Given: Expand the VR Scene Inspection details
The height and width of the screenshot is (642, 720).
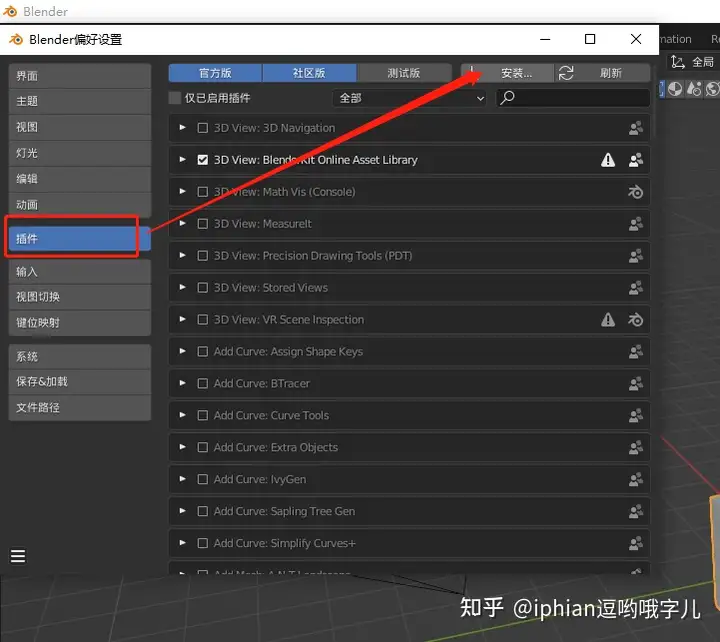Looking at the screenshot, I should pyautogui.click(x=183, y=319).
